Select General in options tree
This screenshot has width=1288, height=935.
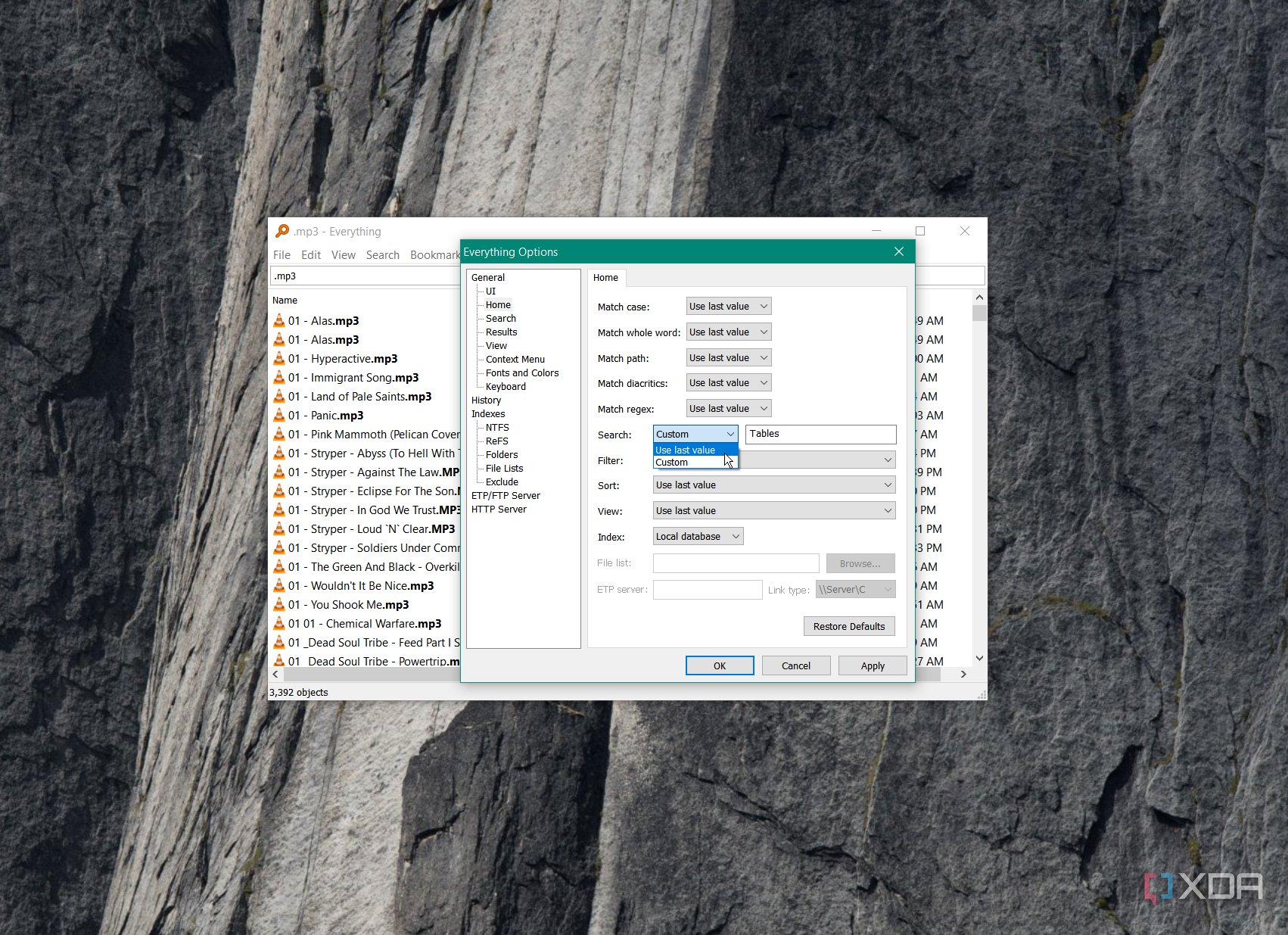pyautogui.click(x=488, y=278)
